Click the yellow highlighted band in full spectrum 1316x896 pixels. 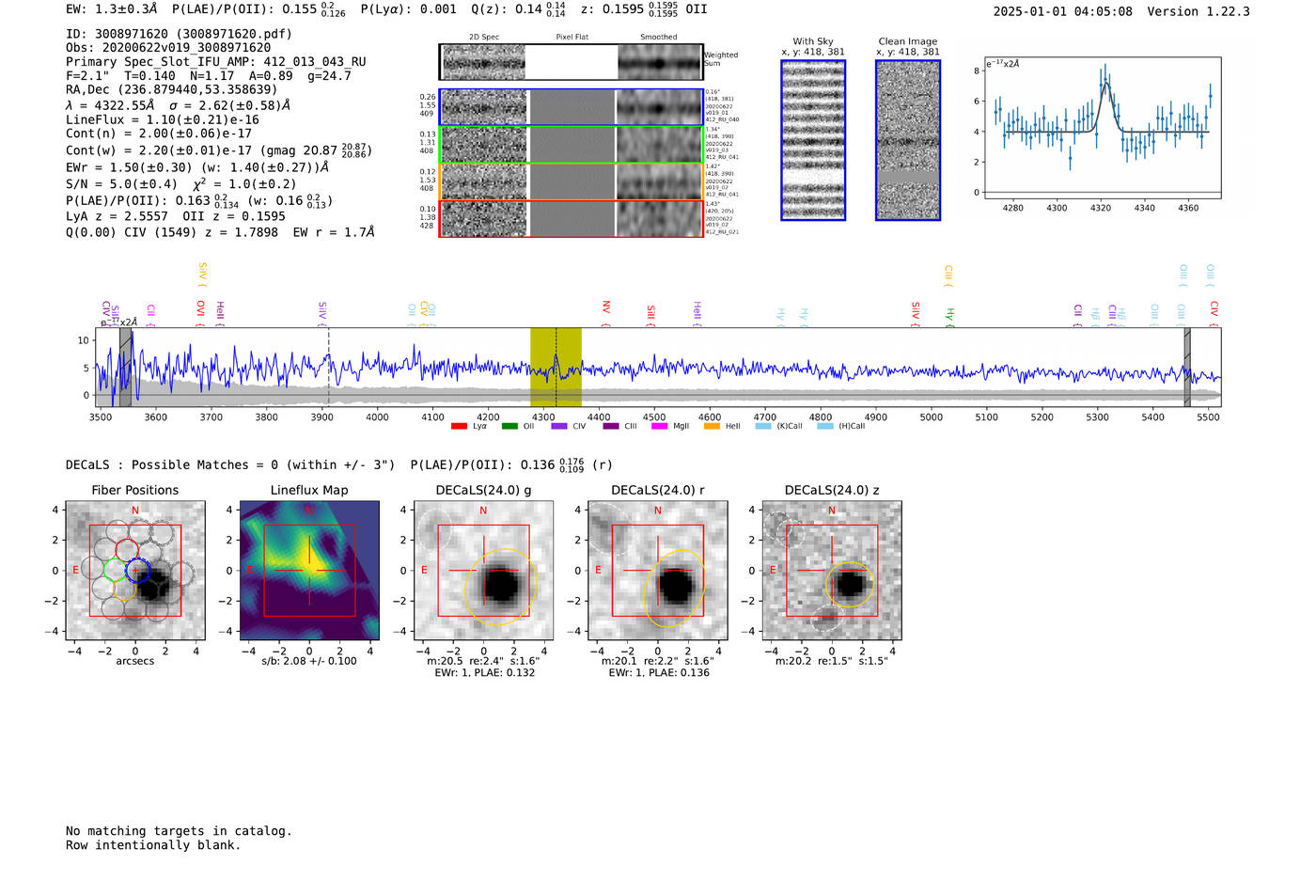point(556,367)
